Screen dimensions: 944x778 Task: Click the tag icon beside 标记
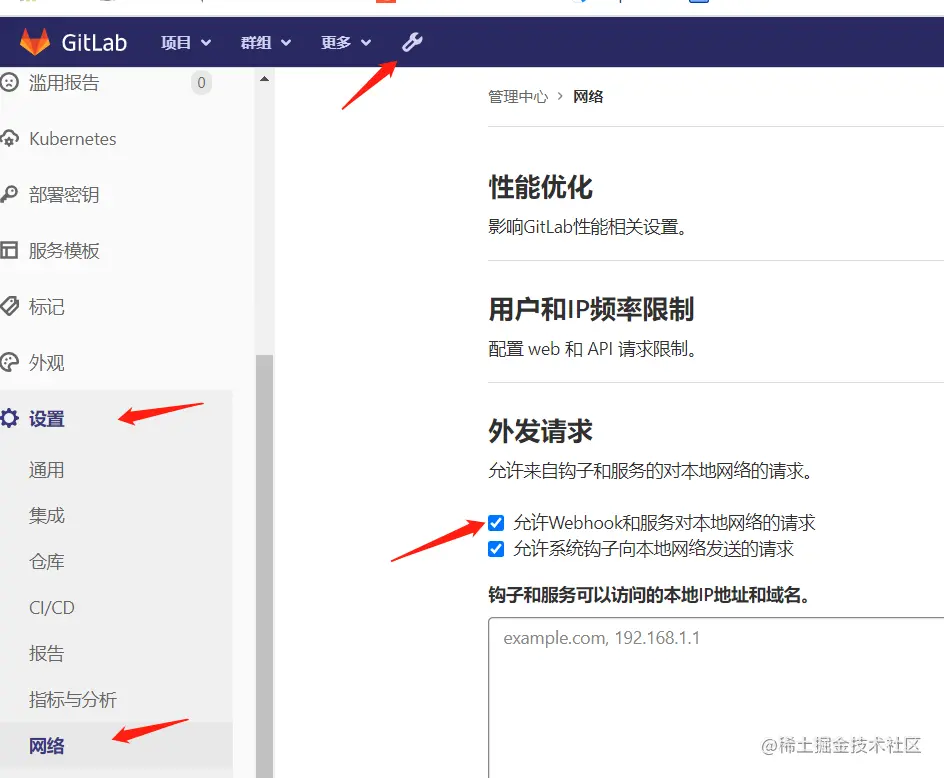[x=9, y=307]
